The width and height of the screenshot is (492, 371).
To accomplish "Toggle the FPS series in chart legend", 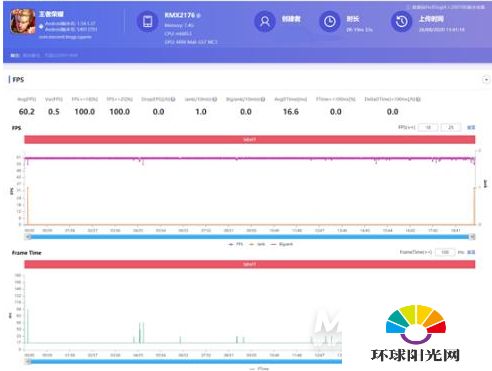I will click(236, 244).
